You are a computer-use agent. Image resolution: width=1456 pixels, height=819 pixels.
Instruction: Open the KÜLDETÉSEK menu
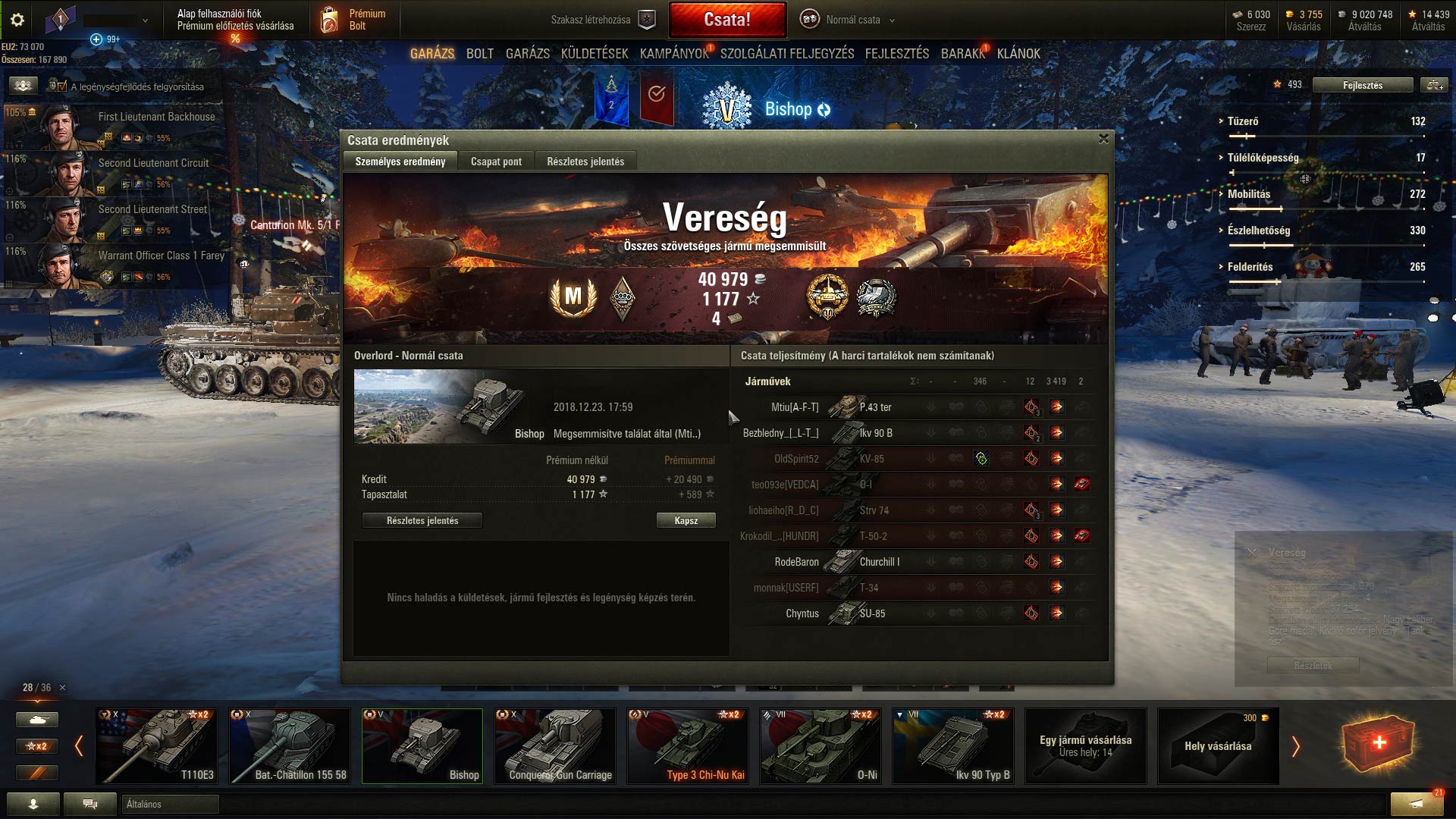coord(595,54)
